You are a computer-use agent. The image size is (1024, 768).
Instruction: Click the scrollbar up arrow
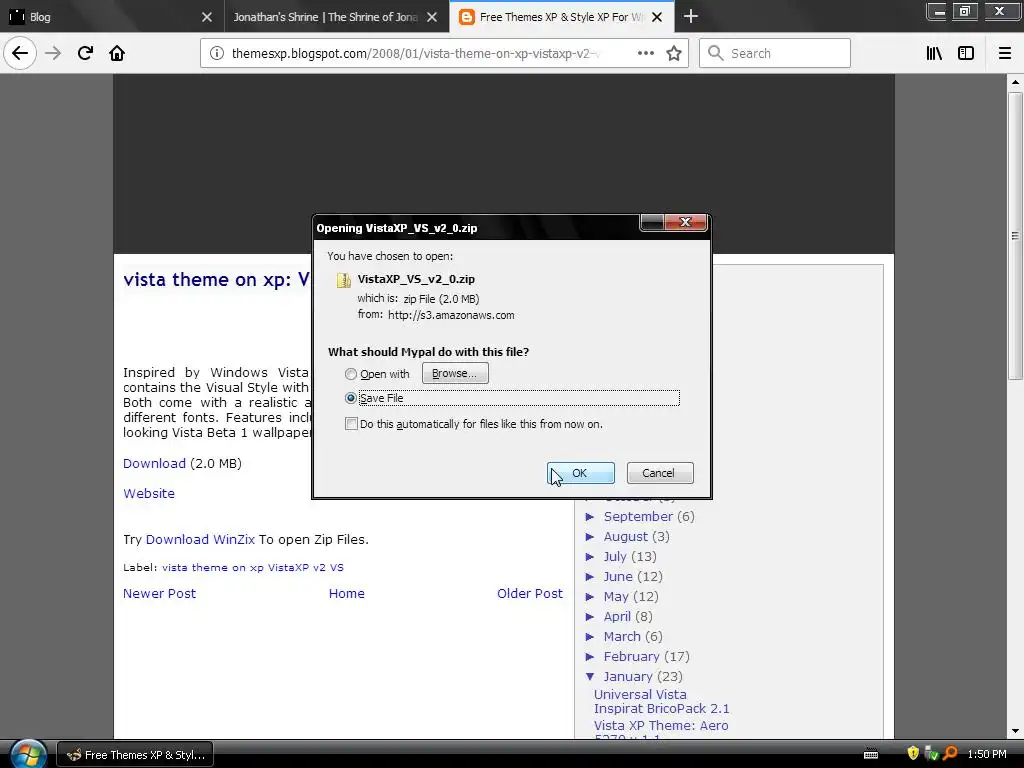[x=1015, y=82]
